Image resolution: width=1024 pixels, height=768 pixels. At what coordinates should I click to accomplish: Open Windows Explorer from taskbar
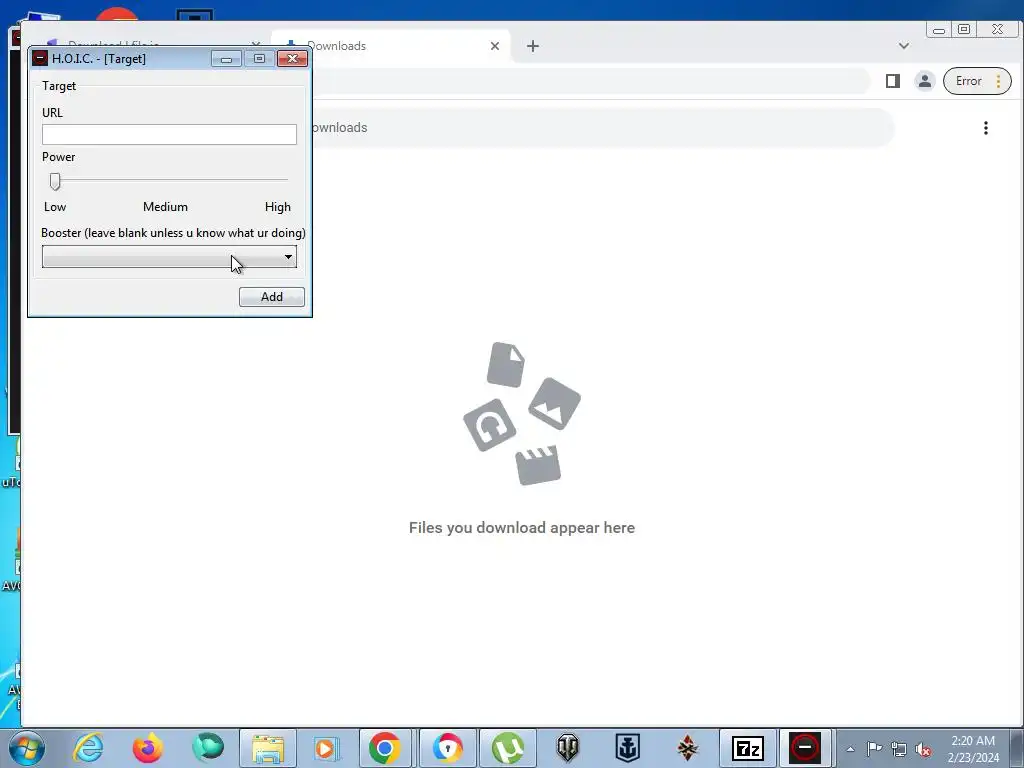pos(268,748)
